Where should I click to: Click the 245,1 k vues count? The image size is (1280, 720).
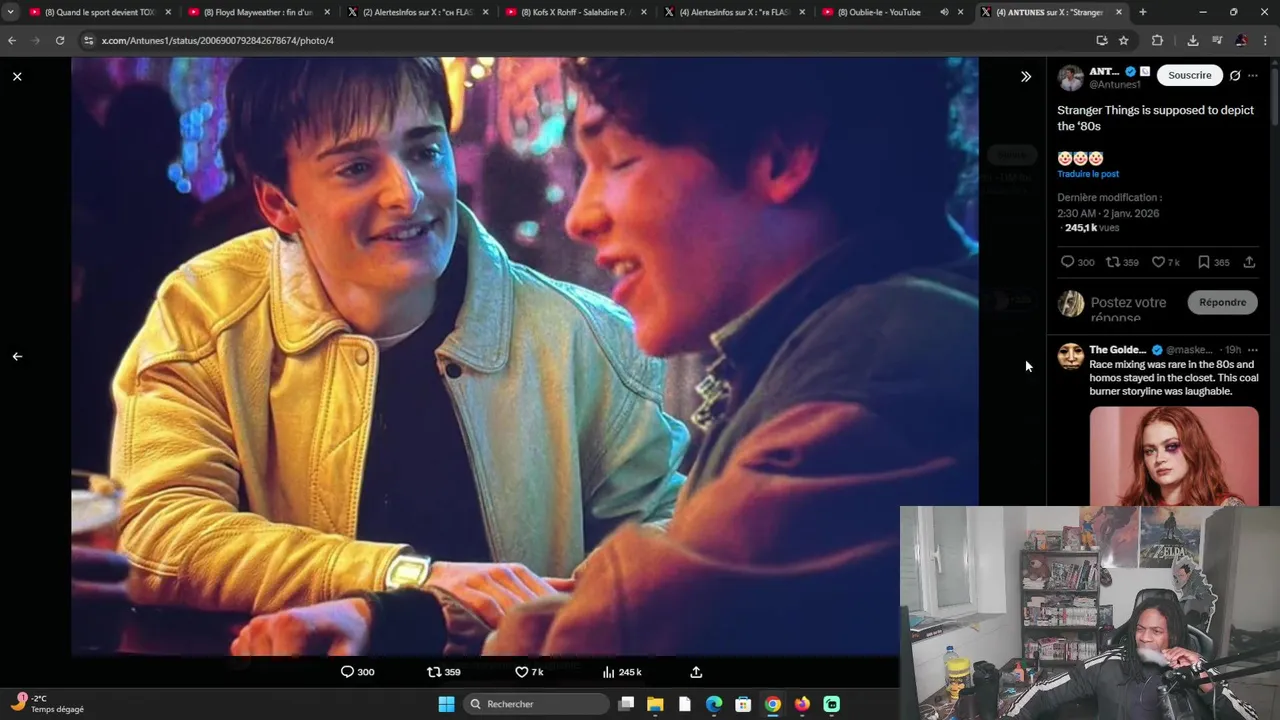coord(1092,228)
